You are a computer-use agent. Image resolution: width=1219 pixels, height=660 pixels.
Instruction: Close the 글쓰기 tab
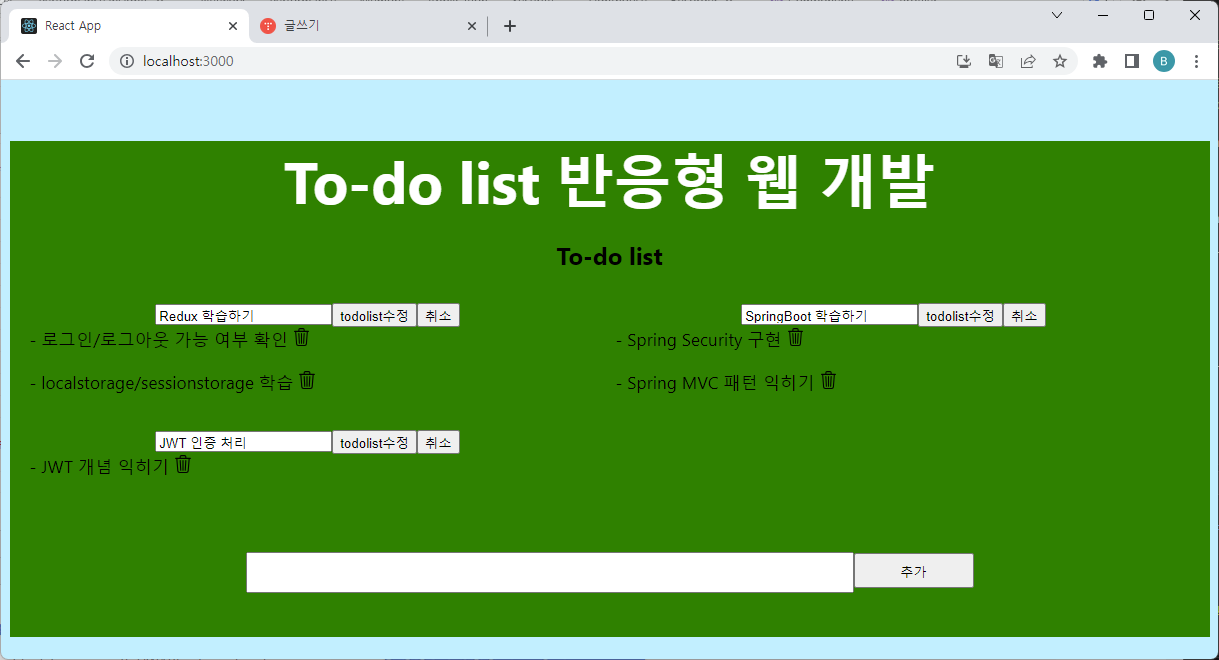coord(472,26)
